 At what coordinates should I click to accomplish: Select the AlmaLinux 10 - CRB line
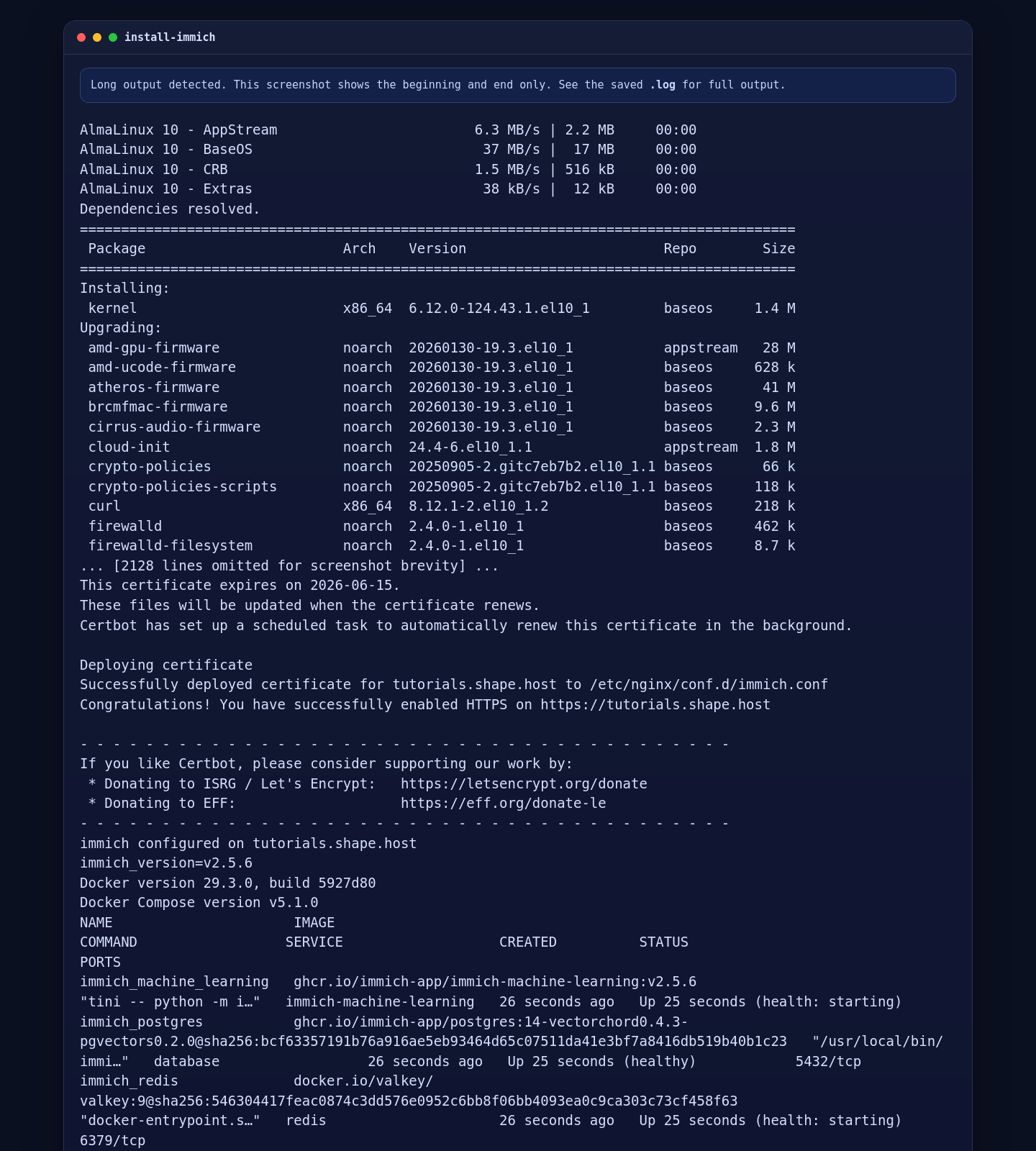pos(388,170)
